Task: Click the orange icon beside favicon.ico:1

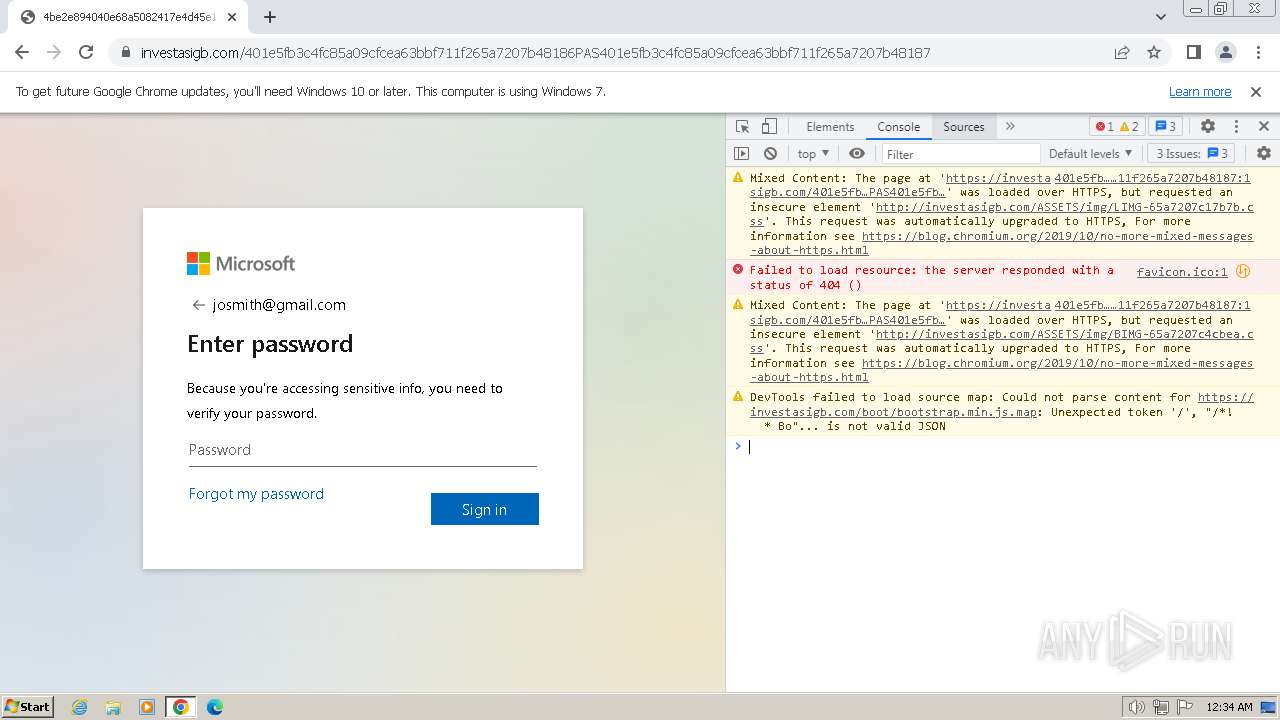Action: [x=1243, y=271]
